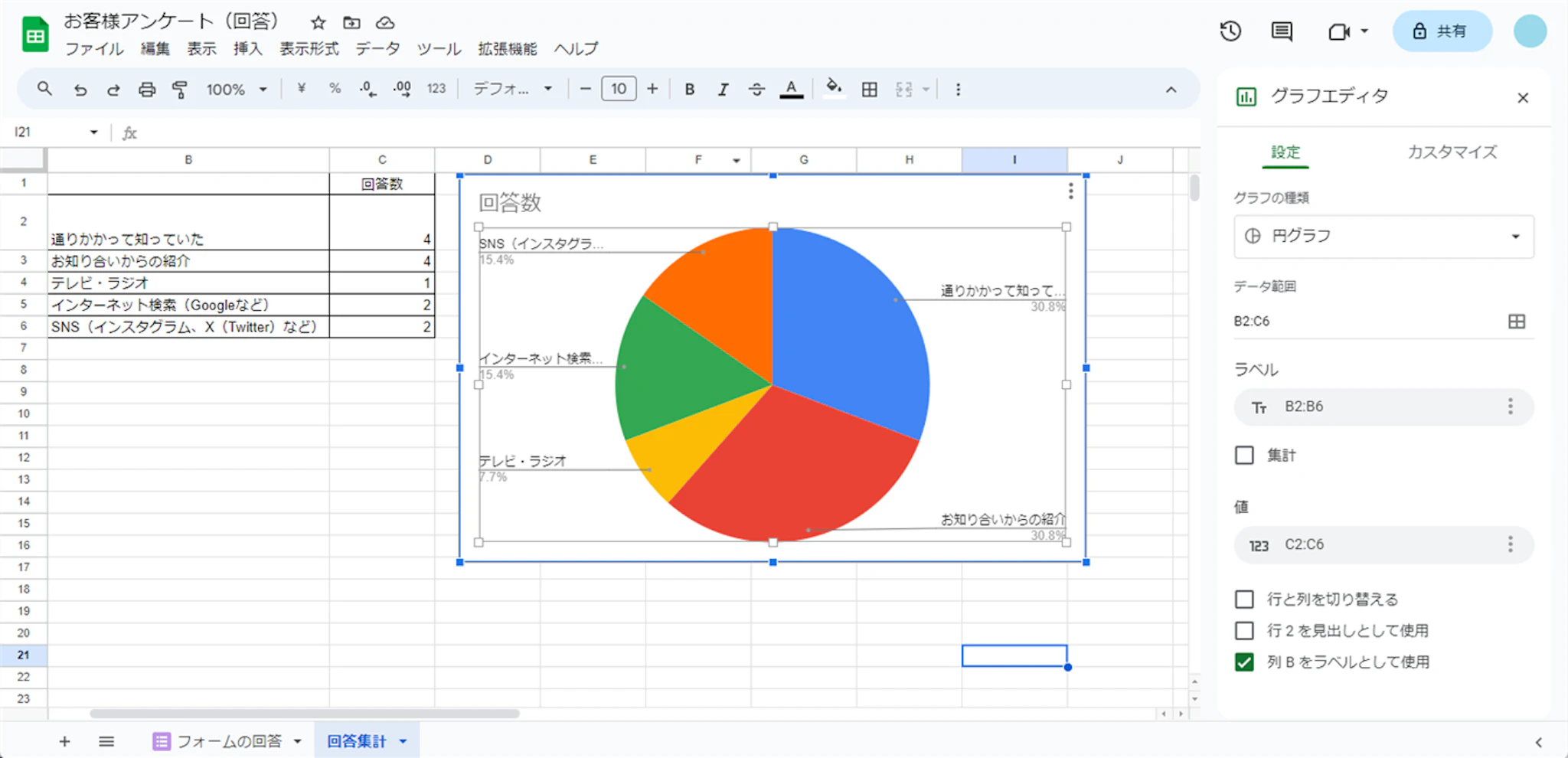1568x758 pixels.
Task: Select the フォームの回答 sheet tab
Action: point(228,741)
